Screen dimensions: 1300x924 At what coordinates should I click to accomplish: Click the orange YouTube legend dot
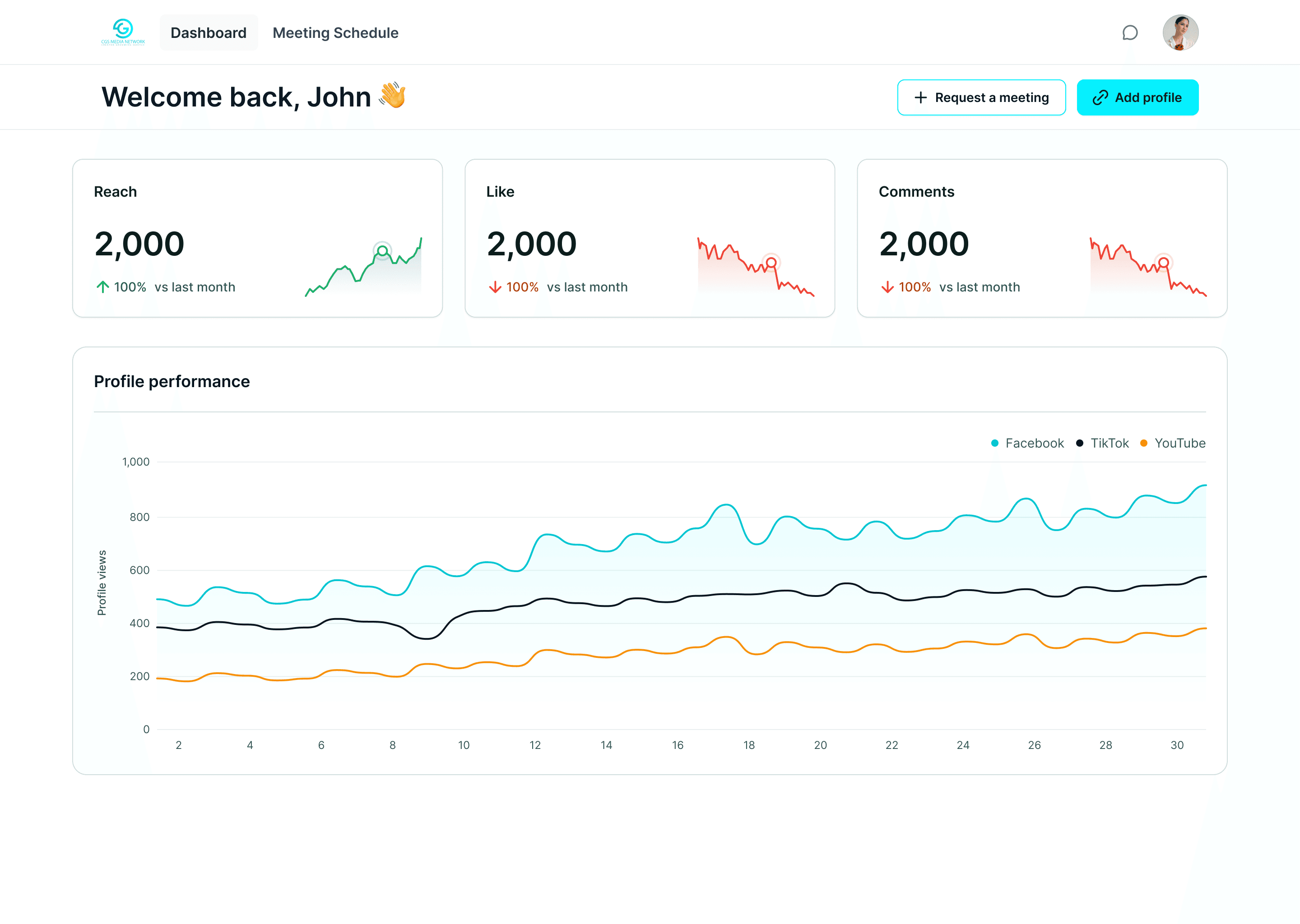point(1143,443)
